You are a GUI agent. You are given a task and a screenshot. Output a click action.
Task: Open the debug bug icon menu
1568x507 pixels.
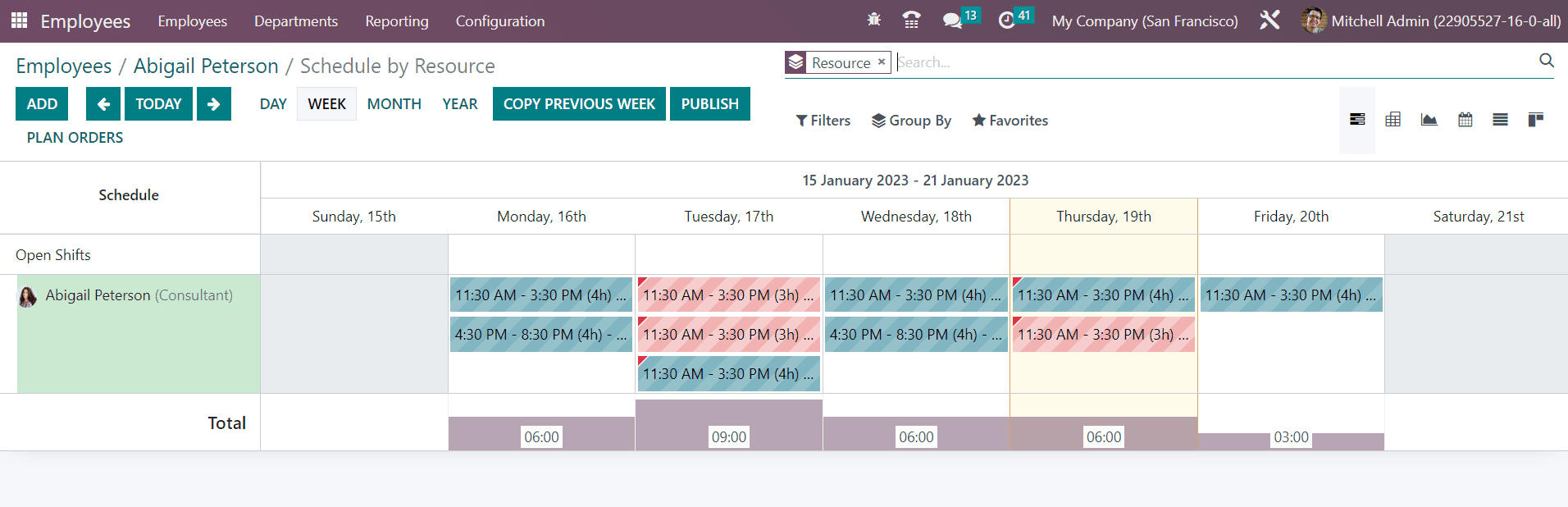pos(874,20)
